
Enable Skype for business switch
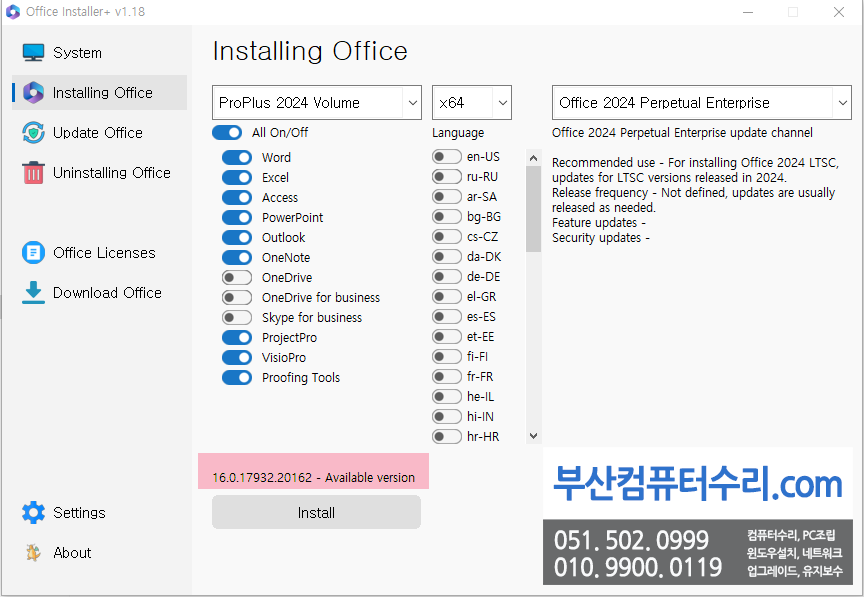[x=237, y=318]
